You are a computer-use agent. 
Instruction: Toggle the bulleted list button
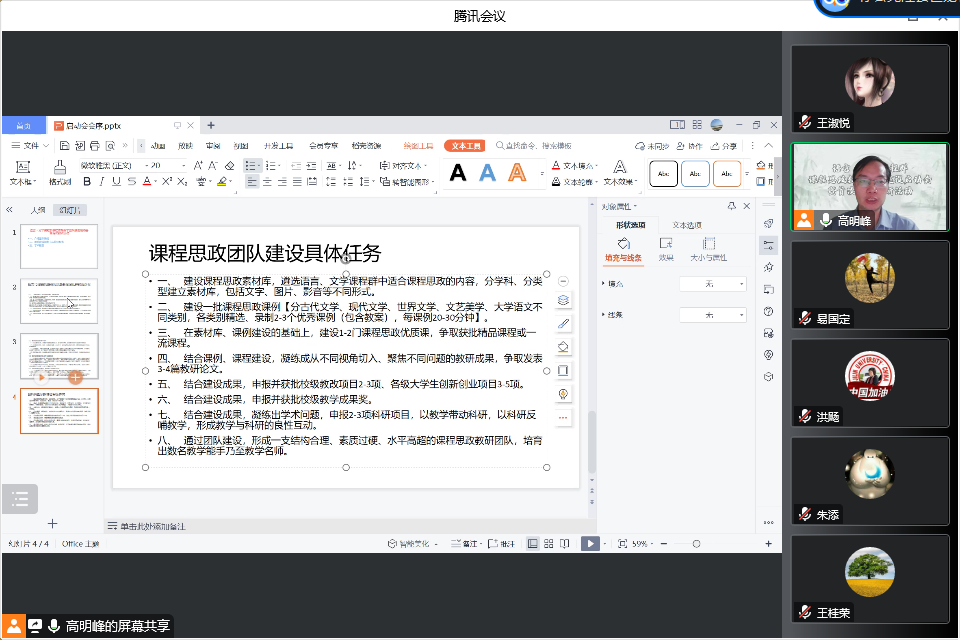(x=250, y=165)
